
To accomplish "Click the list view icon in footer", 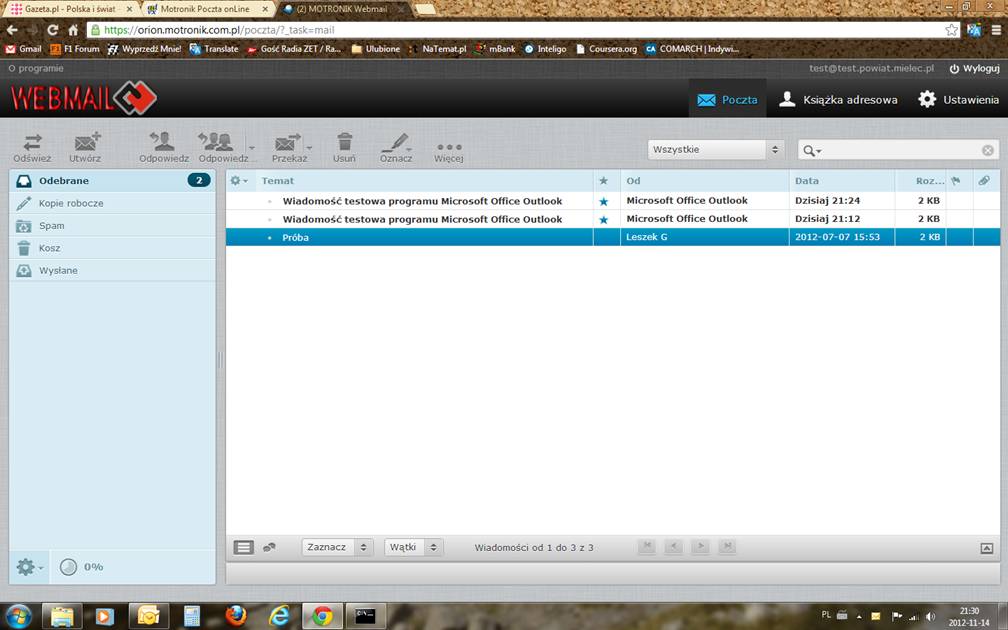I will [x=243, y=547].
